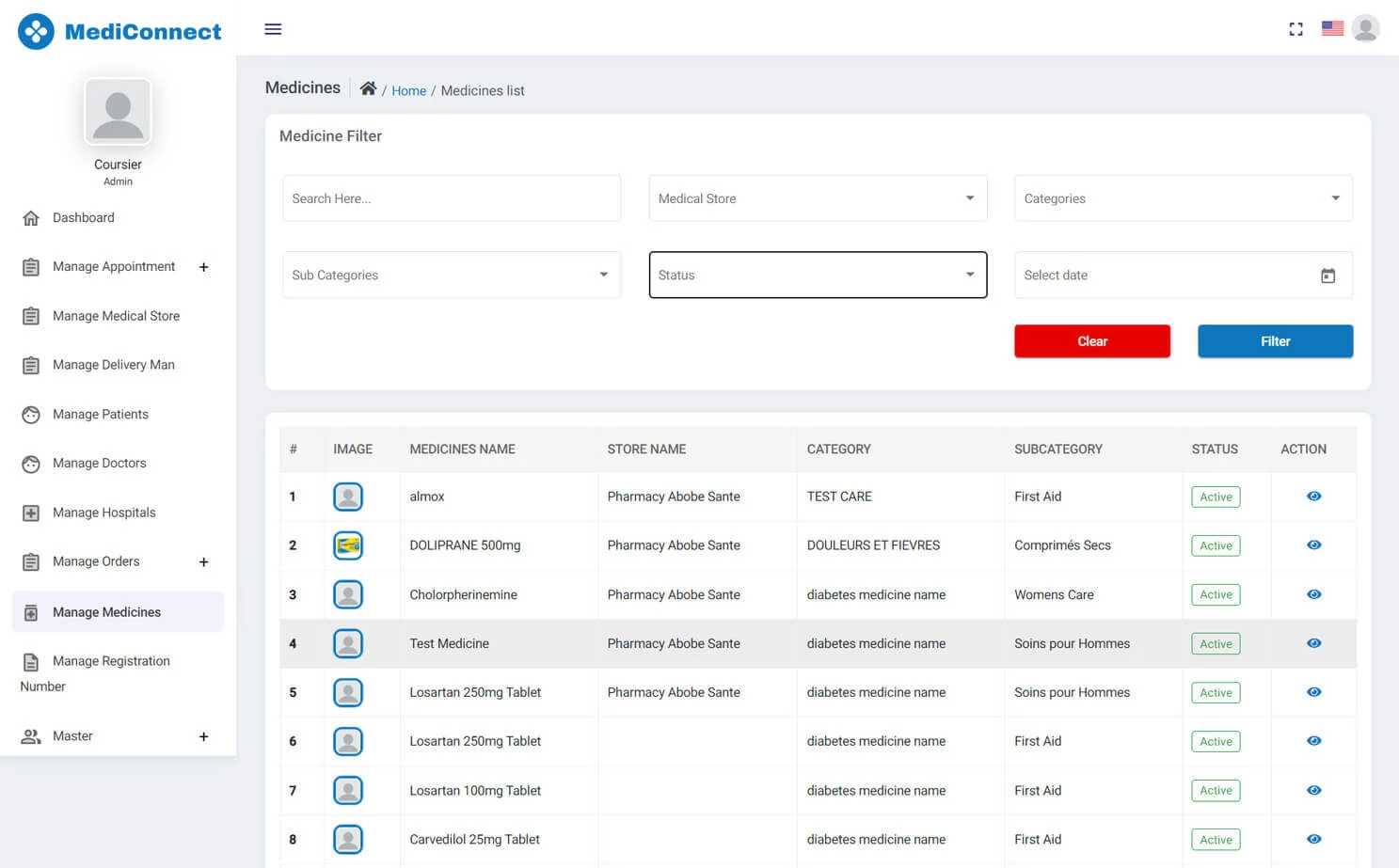
Task: Navigate to Home via the breadcrumb link
Action: pos(408,90)
